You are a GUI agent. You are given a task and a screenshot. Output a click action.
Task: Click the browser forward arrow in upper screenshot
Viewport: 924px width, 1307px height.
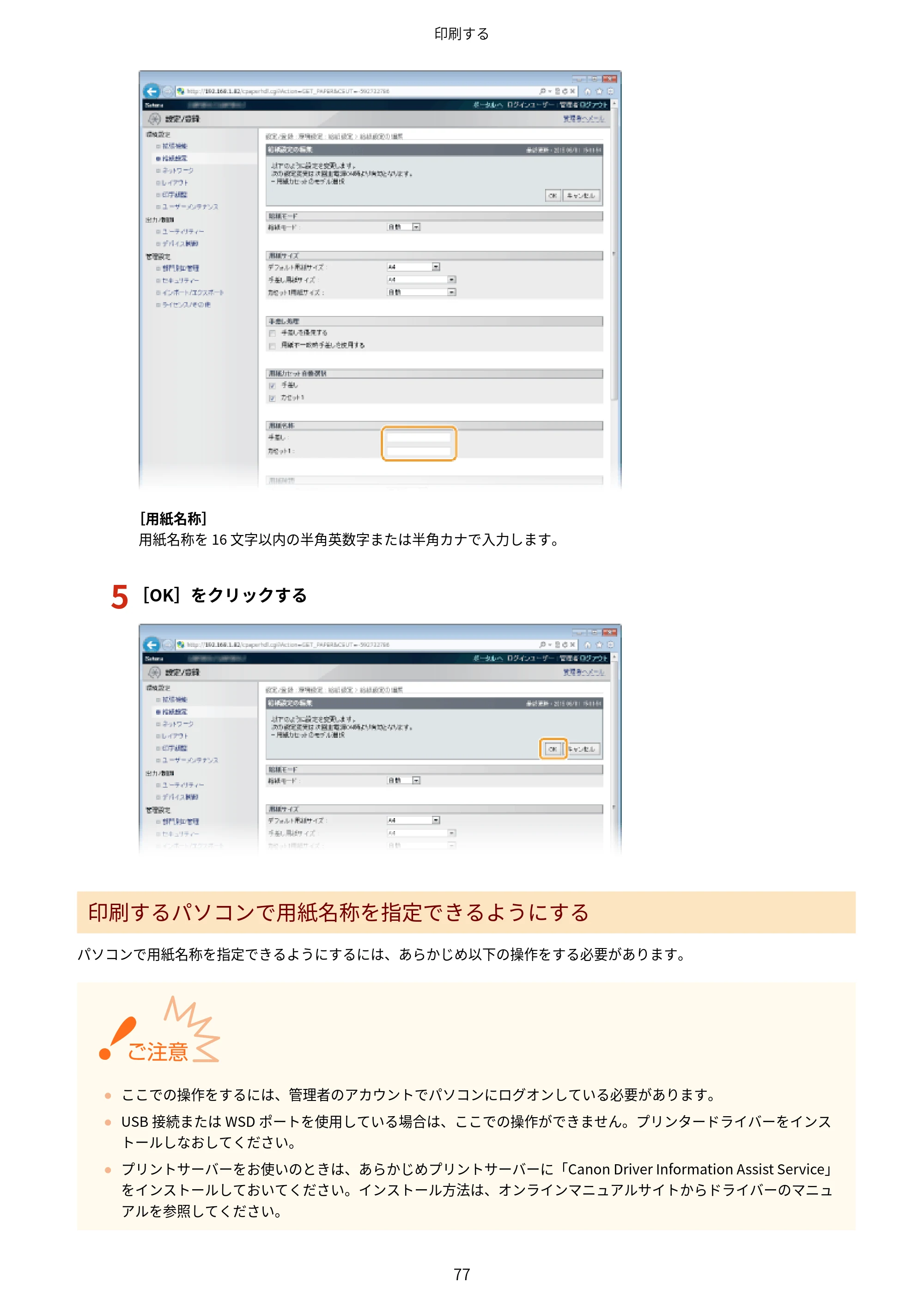[x=167, y=91]
